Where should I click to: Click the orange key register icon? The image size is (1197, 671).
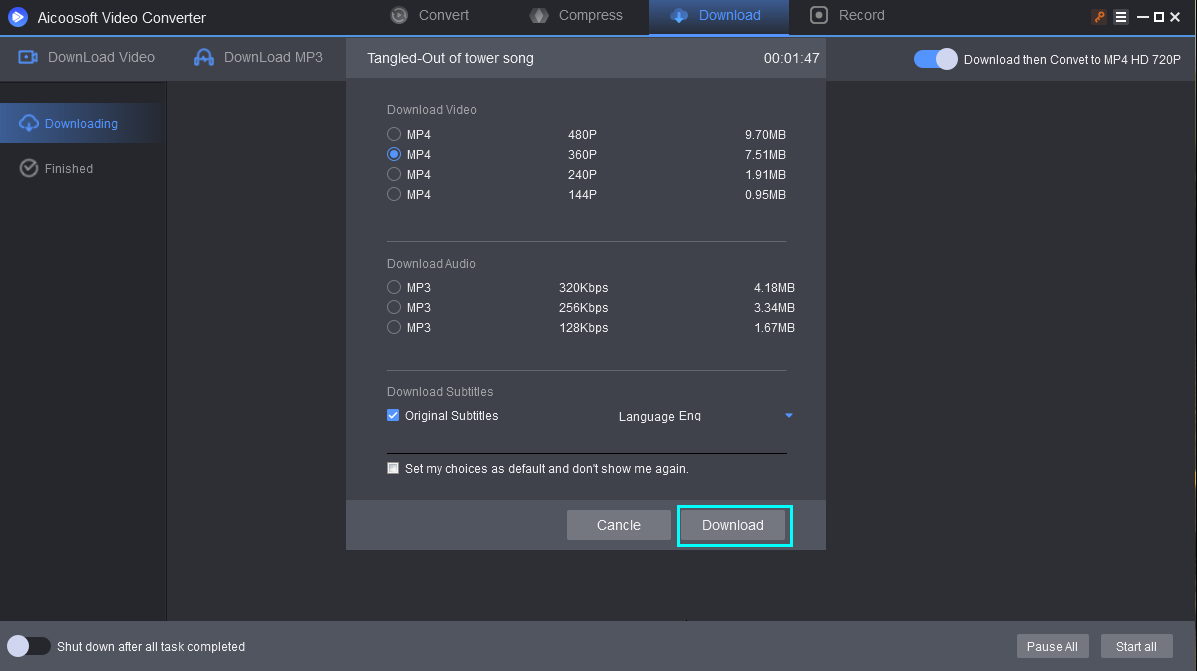(x=1099, y=17)
